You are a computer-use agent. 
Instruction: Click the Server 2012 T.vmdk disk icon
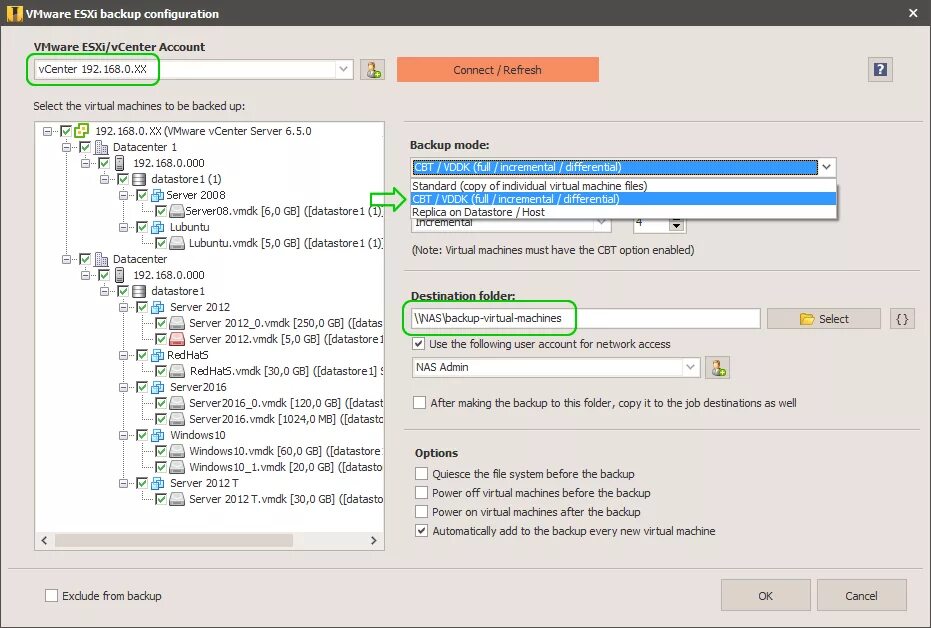[176, 499]
